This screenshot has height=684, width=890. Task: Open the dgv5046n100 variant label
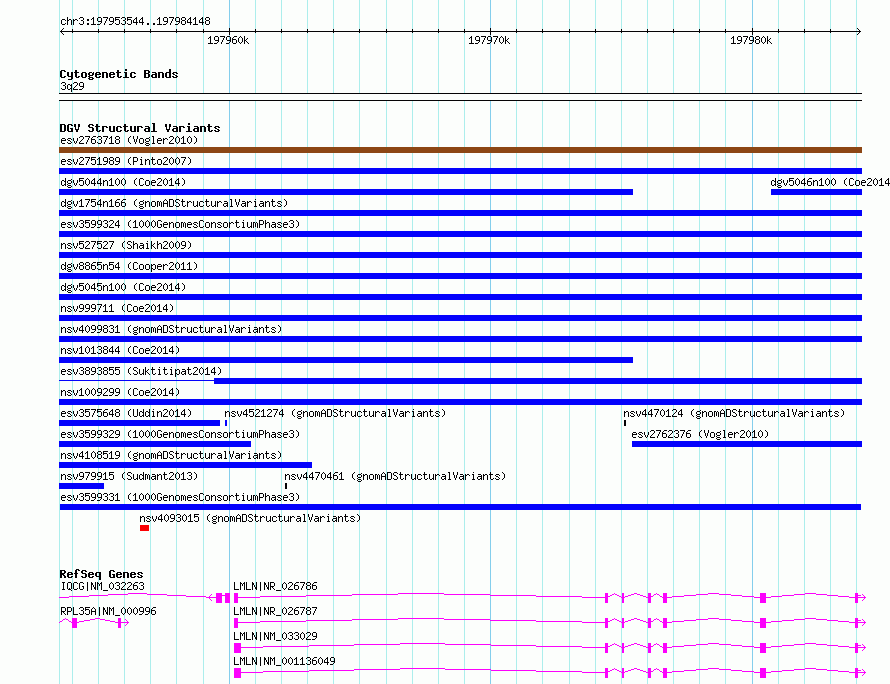point(830,182)
